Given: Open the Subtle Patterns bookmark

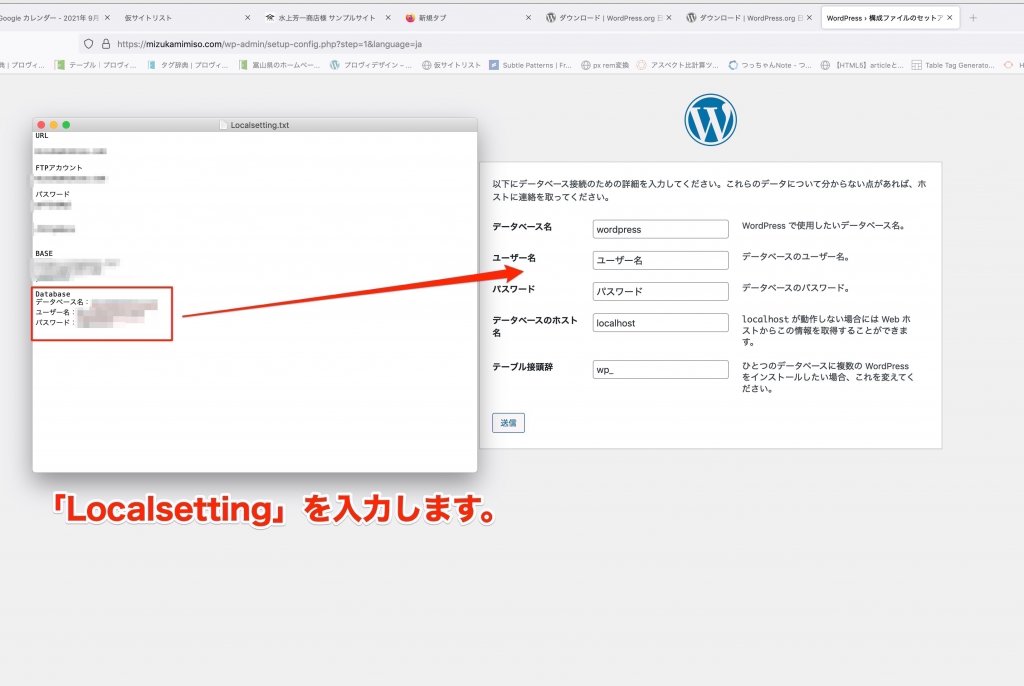Looking at the screenshot, I should coord(530,65).
